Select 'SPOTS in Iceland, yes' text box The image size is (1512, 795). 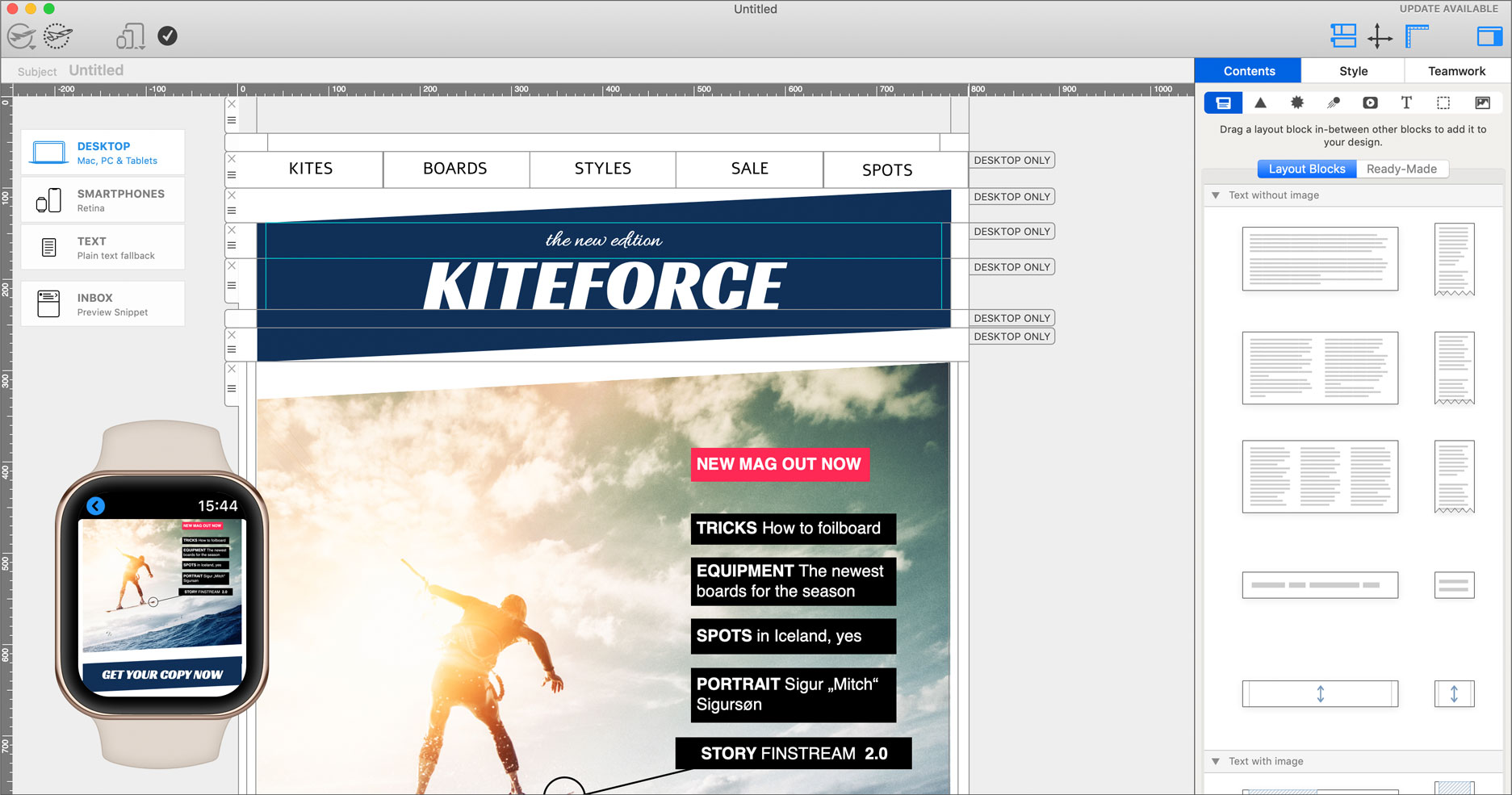pos(794,636)
